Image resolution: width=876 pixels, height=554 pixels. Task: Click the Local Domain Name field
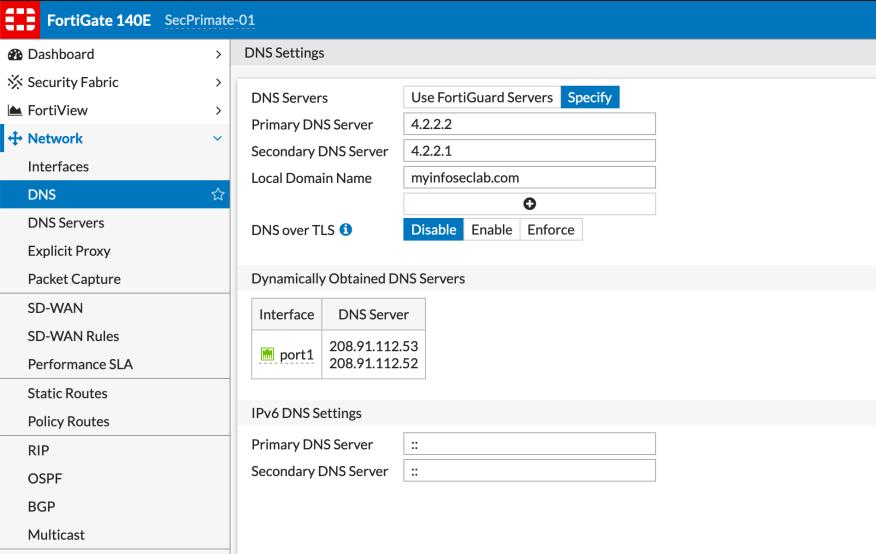(529, 178)
